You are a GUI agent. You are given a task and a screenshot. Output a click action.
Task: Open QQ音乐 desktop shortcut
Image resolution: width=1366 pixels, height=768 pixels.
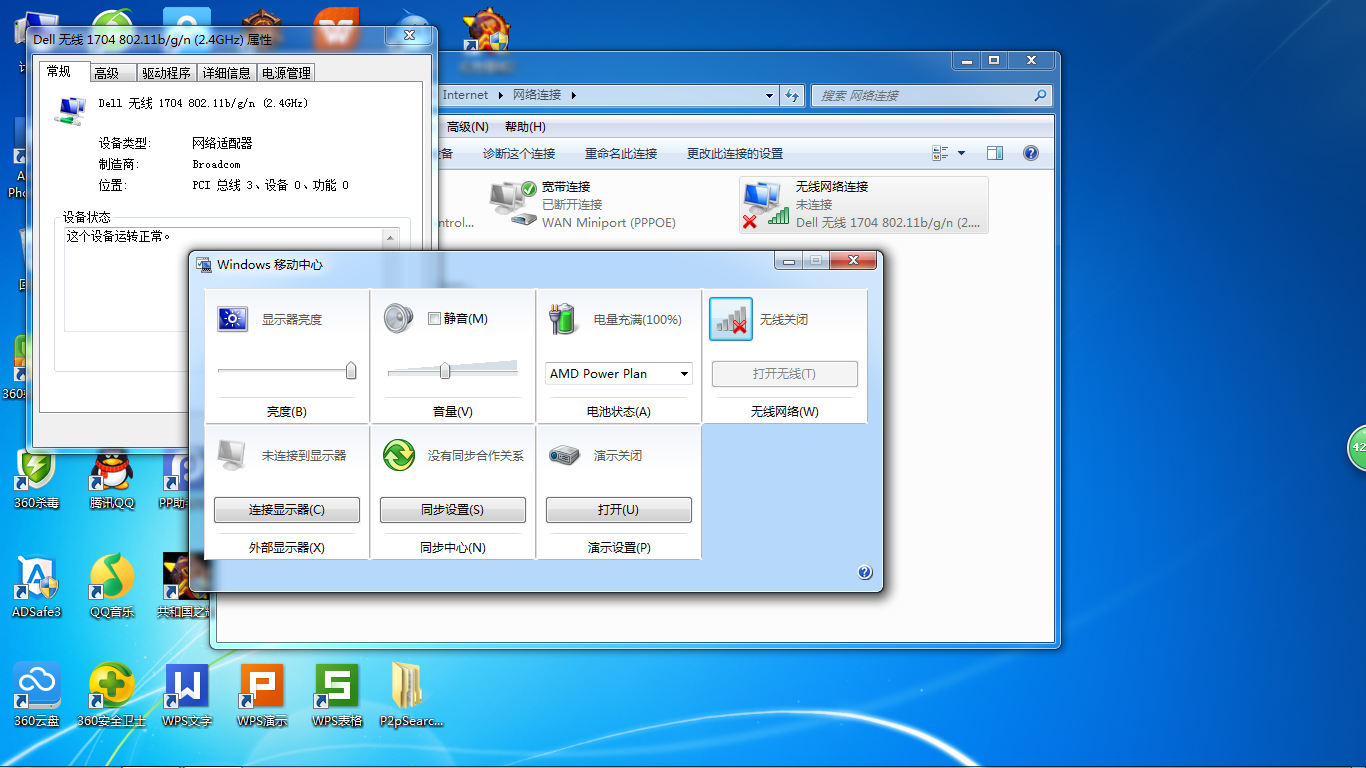click(112, 586)
